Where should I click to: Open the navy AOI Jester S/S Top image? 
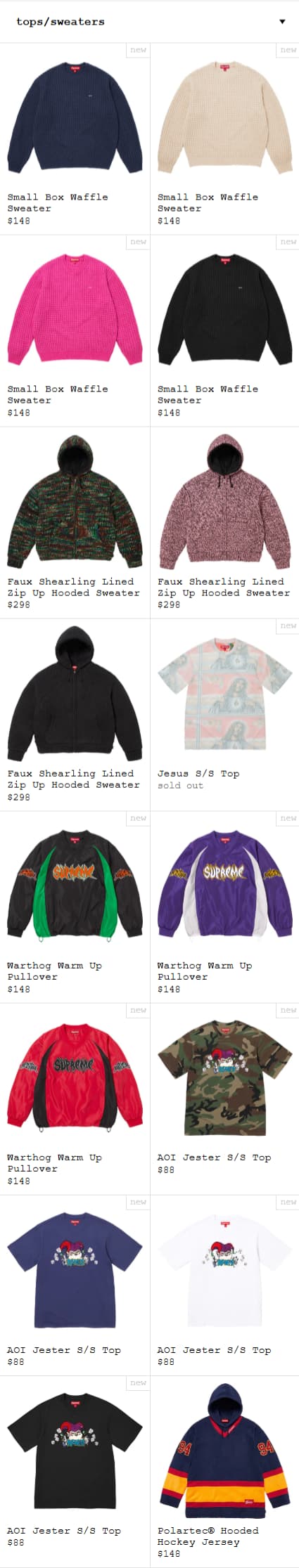coord(75,1270)
